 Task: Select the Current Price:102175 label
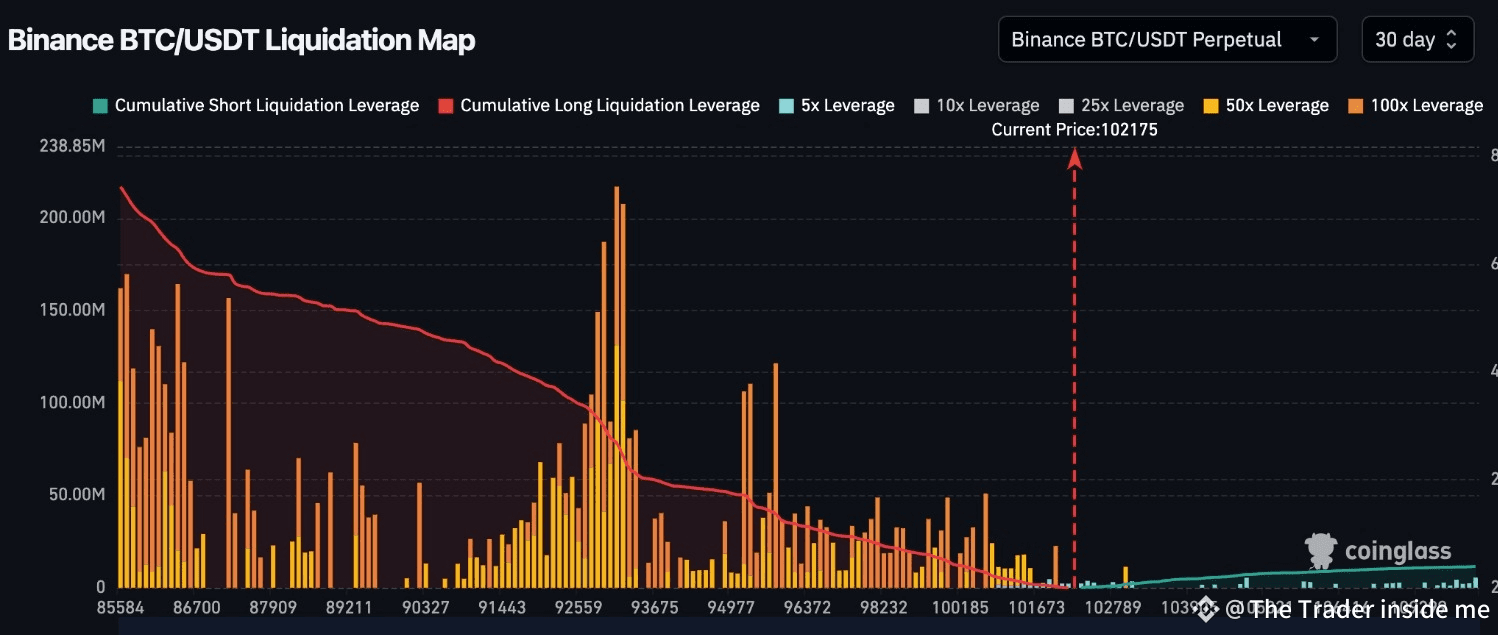point(1073,129)
